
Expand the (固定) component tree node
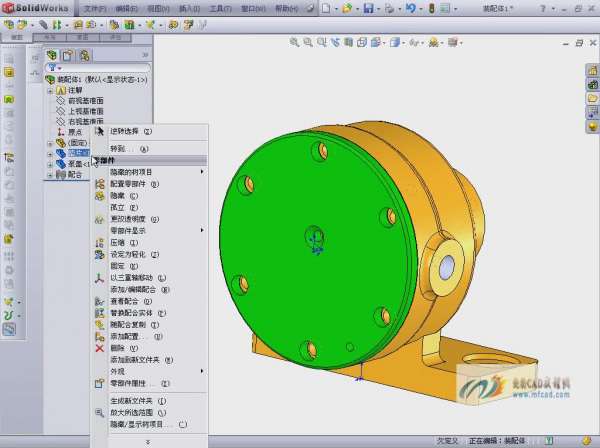pyautogui.click(x=50, y=143)
